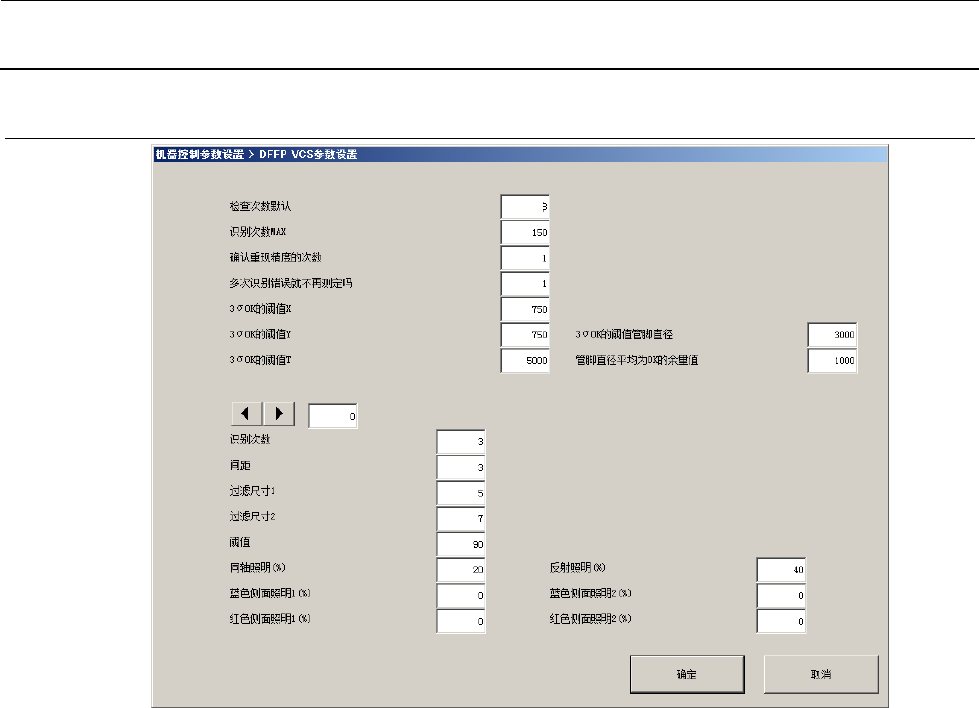Click the 反射照明(%) field showing 40
Viewport: 979px width, 708px height.
781,569
